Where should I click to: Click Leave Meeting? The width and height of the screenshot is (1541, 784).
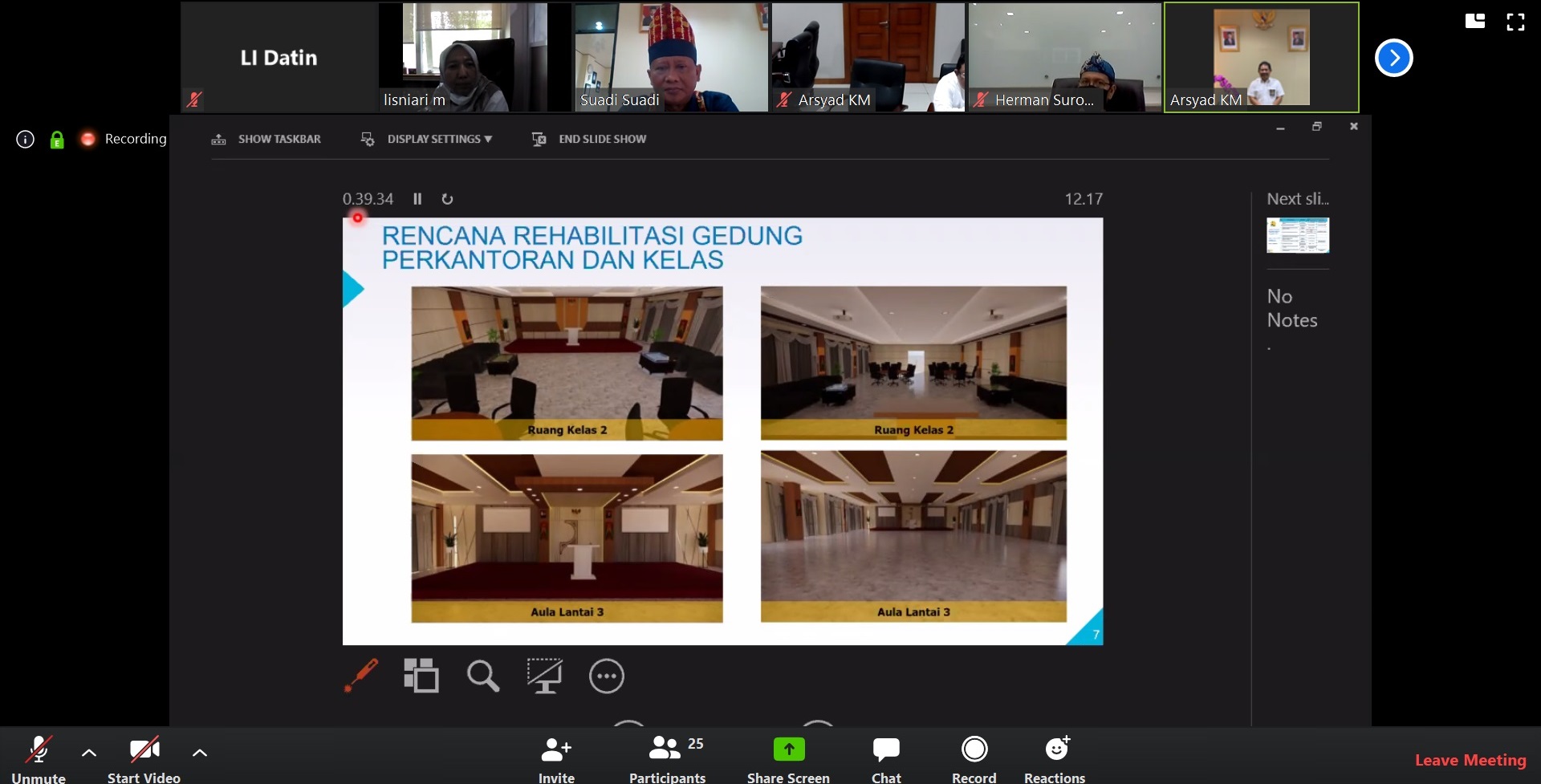point(1470,760)
